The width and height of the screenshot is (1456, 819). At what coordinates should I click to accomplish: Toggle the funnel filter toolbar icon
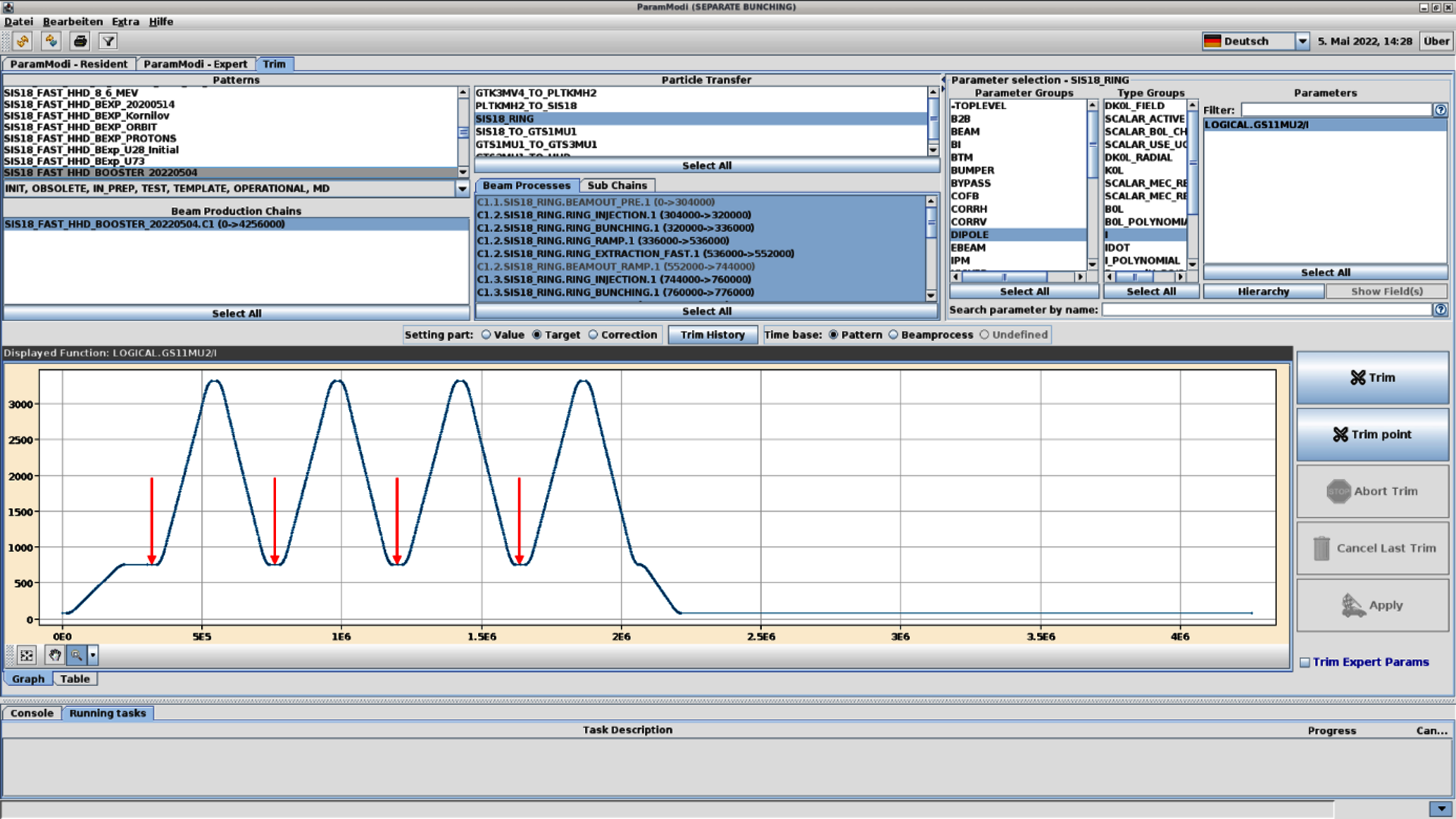pos(108,41)
